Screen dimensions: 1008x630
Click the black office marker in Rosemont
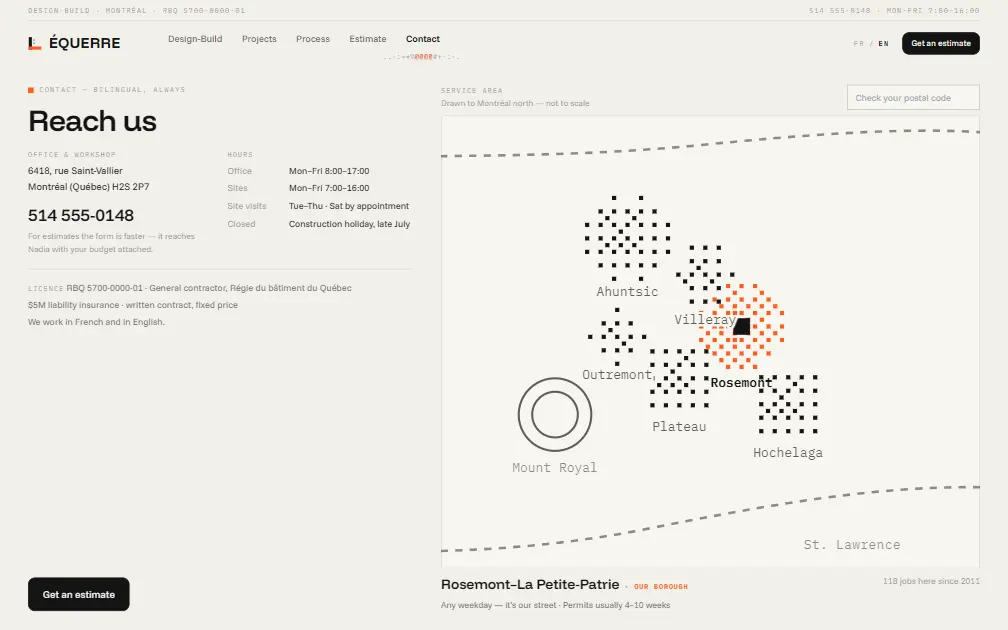point(742,327)
